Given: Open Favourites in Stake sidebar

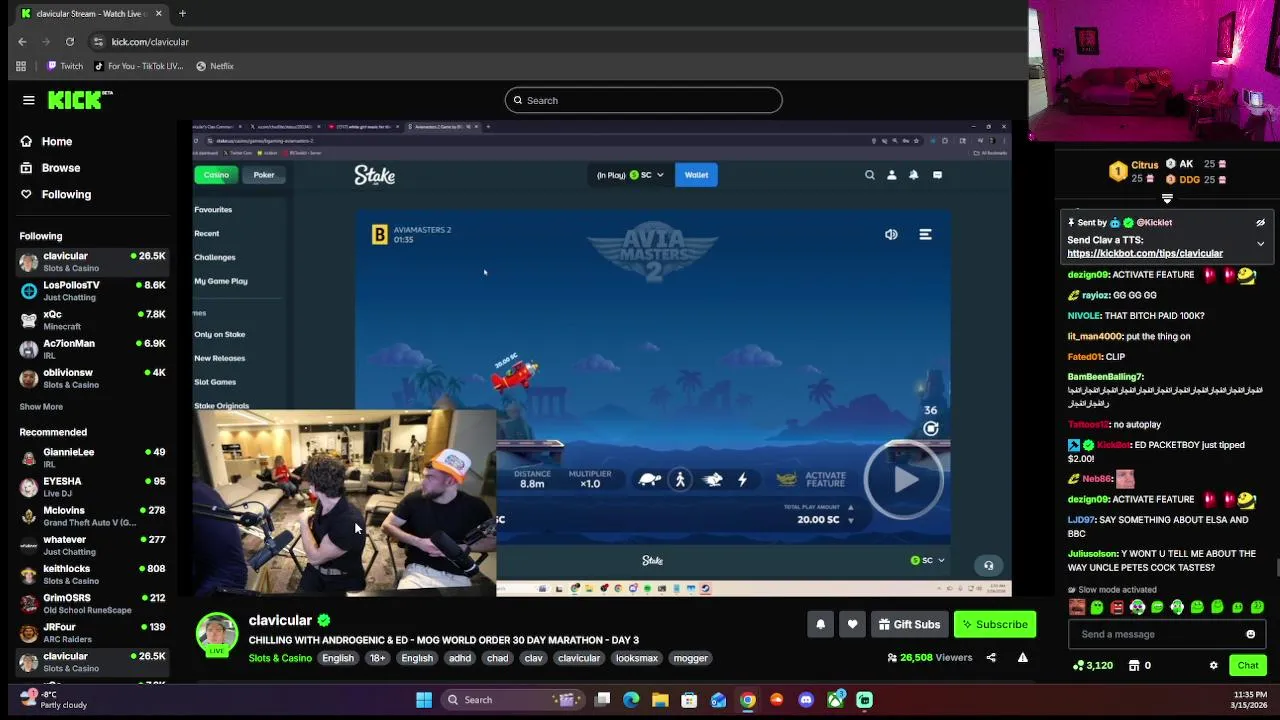Looking at the screenshot, I should [x=213, y=210].
